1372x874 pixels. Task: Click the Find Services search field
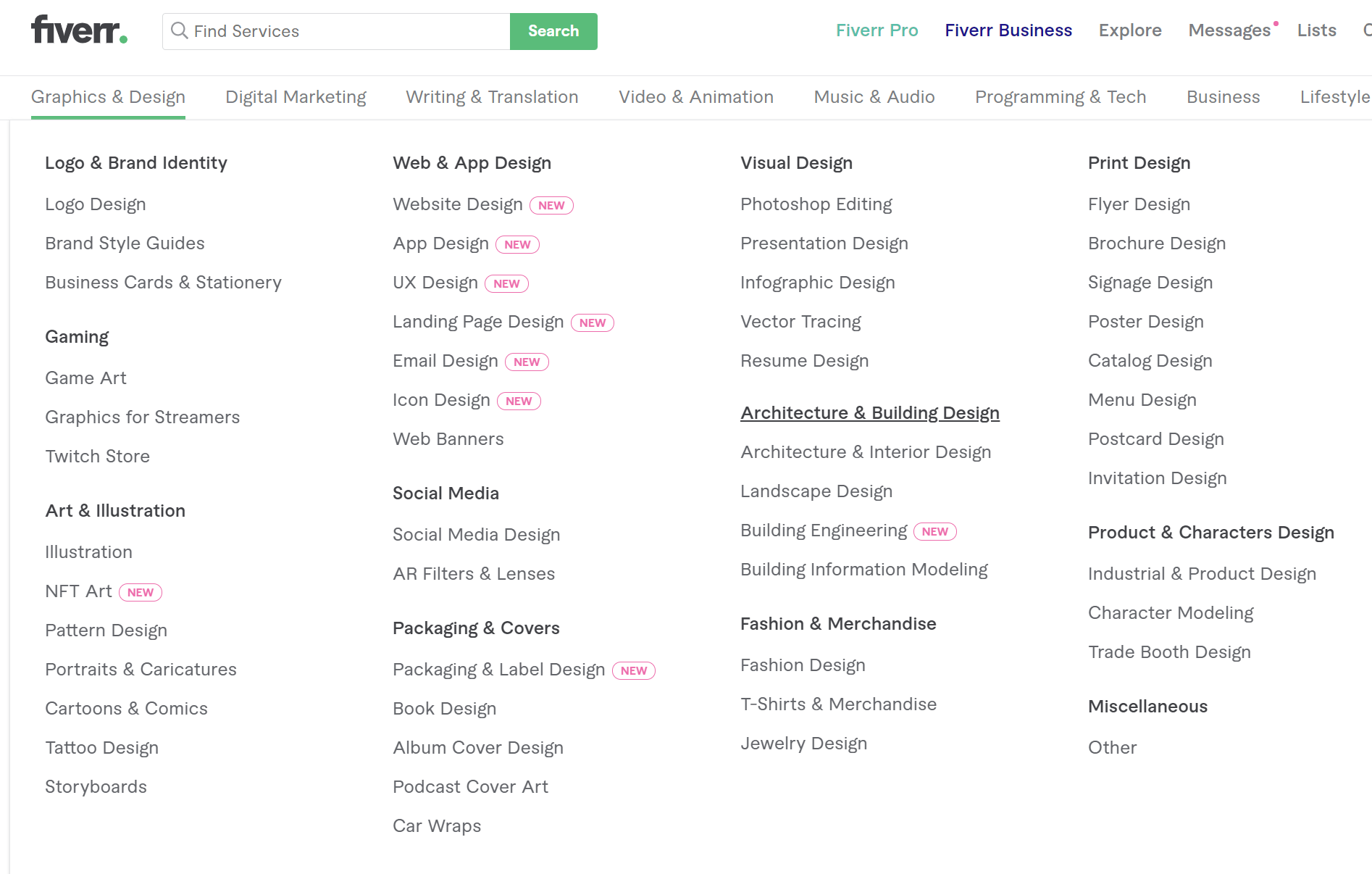pos(336,31)
